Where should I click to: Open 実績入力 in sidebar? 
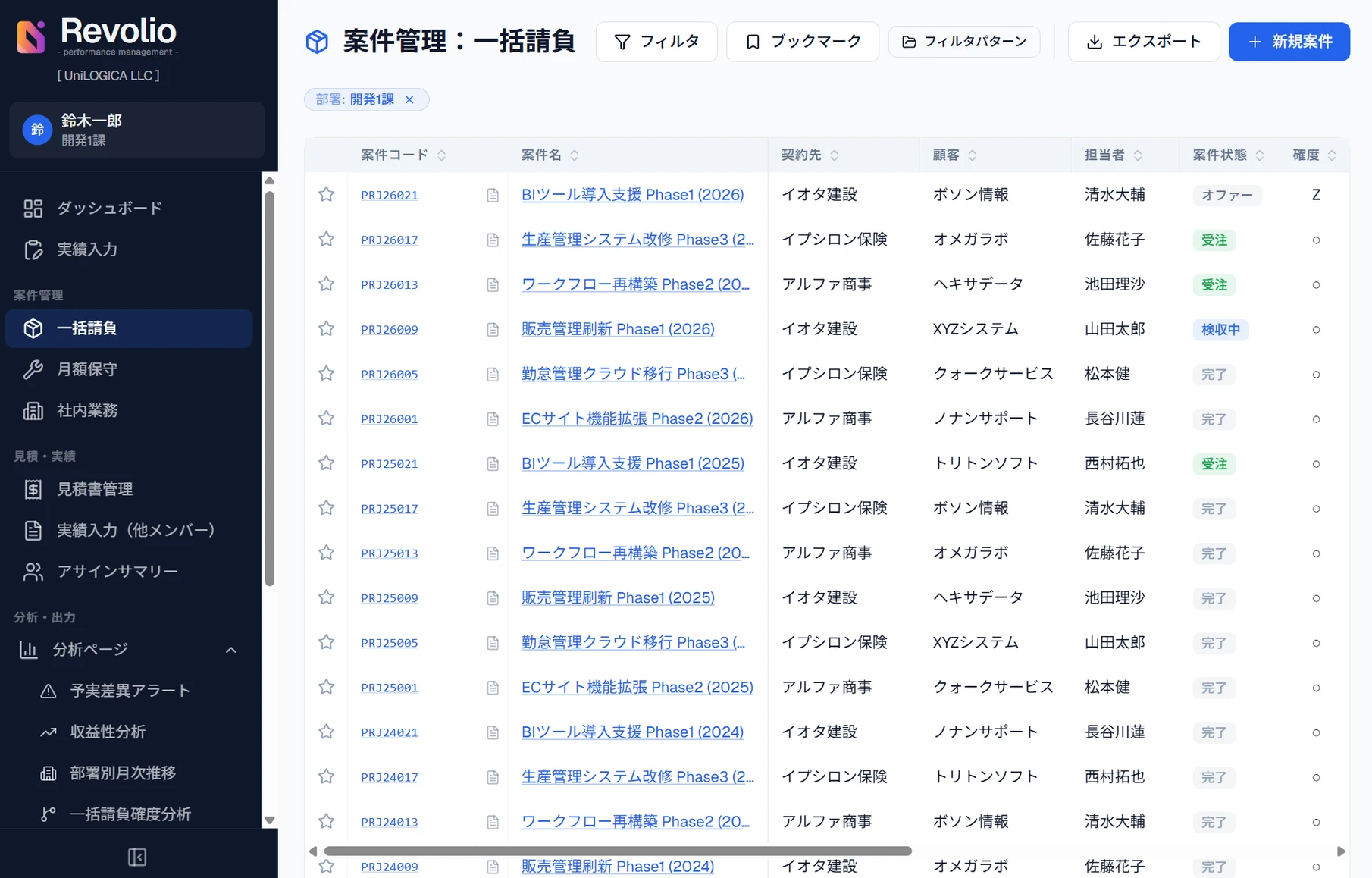(x=129, y=249)
